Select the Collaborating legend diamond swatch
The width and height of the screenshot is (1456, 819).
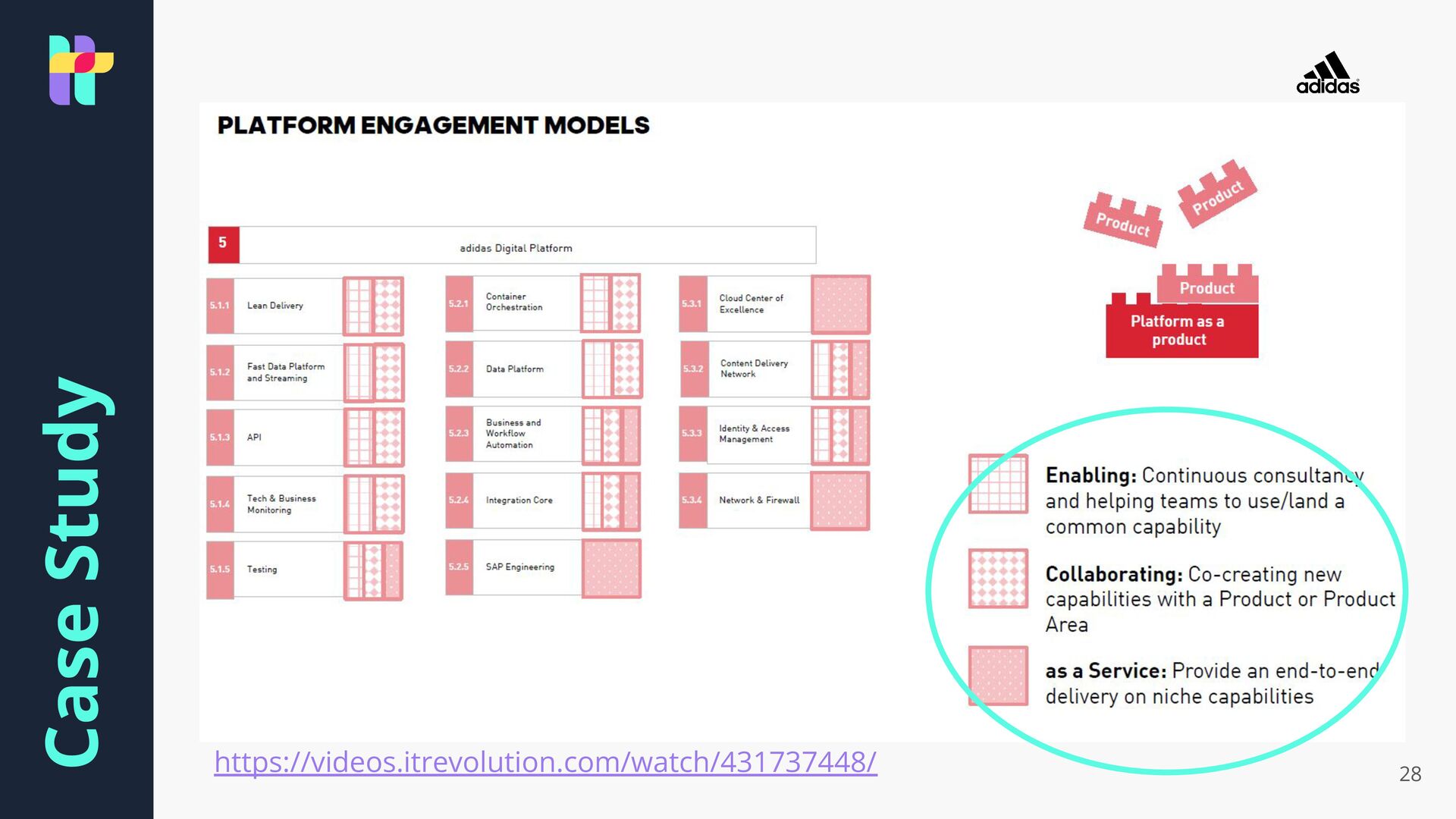tap(998, 579)
